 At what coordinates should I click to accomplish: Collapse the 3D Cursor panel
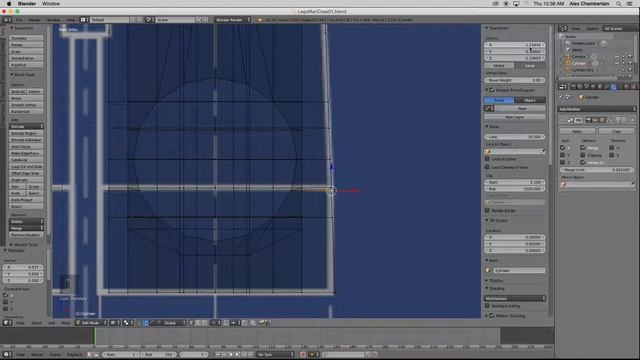[487, 220]
